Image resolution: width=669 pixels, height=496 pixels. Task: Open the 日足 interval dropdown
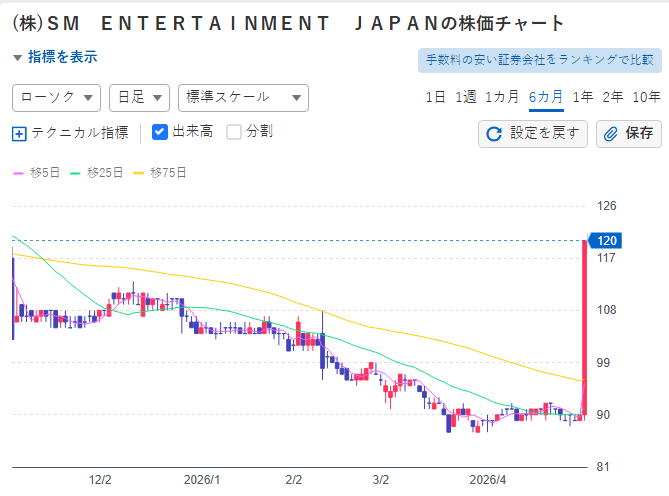pyautogui.click(x=140, y=98)
